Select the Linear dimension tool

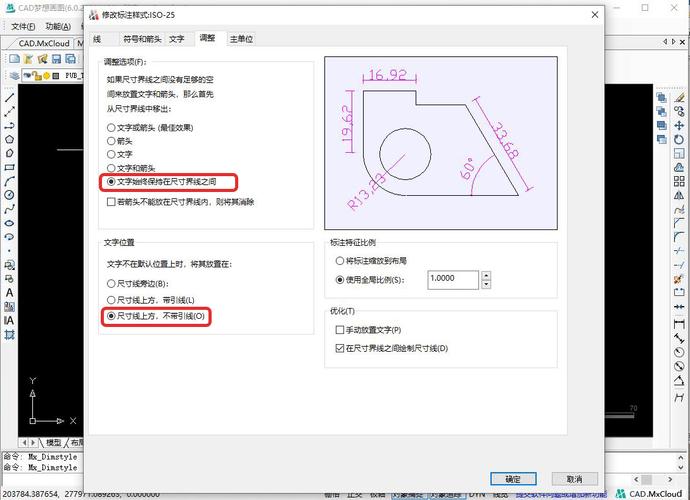pyautogui.click(x=679, y=324)
